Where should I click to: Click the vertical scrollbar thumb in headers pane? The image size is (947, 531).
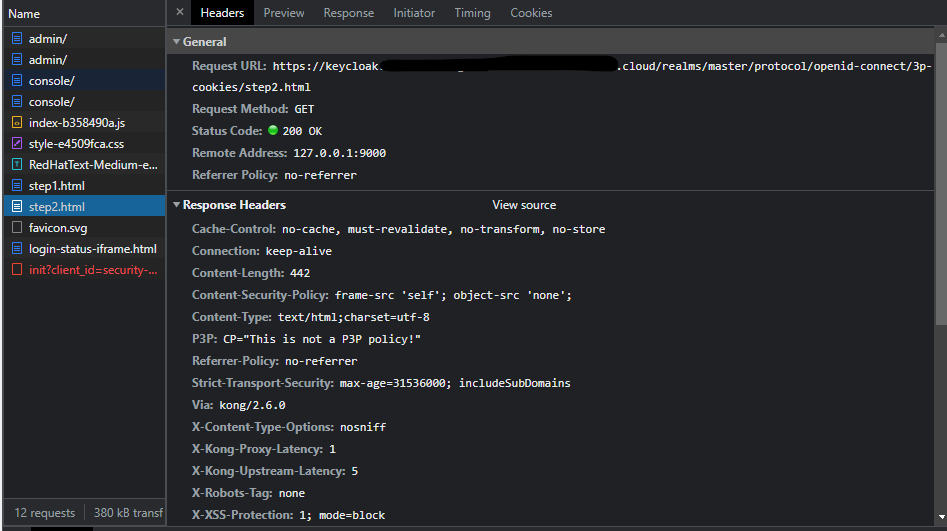[x=942, y=182]
